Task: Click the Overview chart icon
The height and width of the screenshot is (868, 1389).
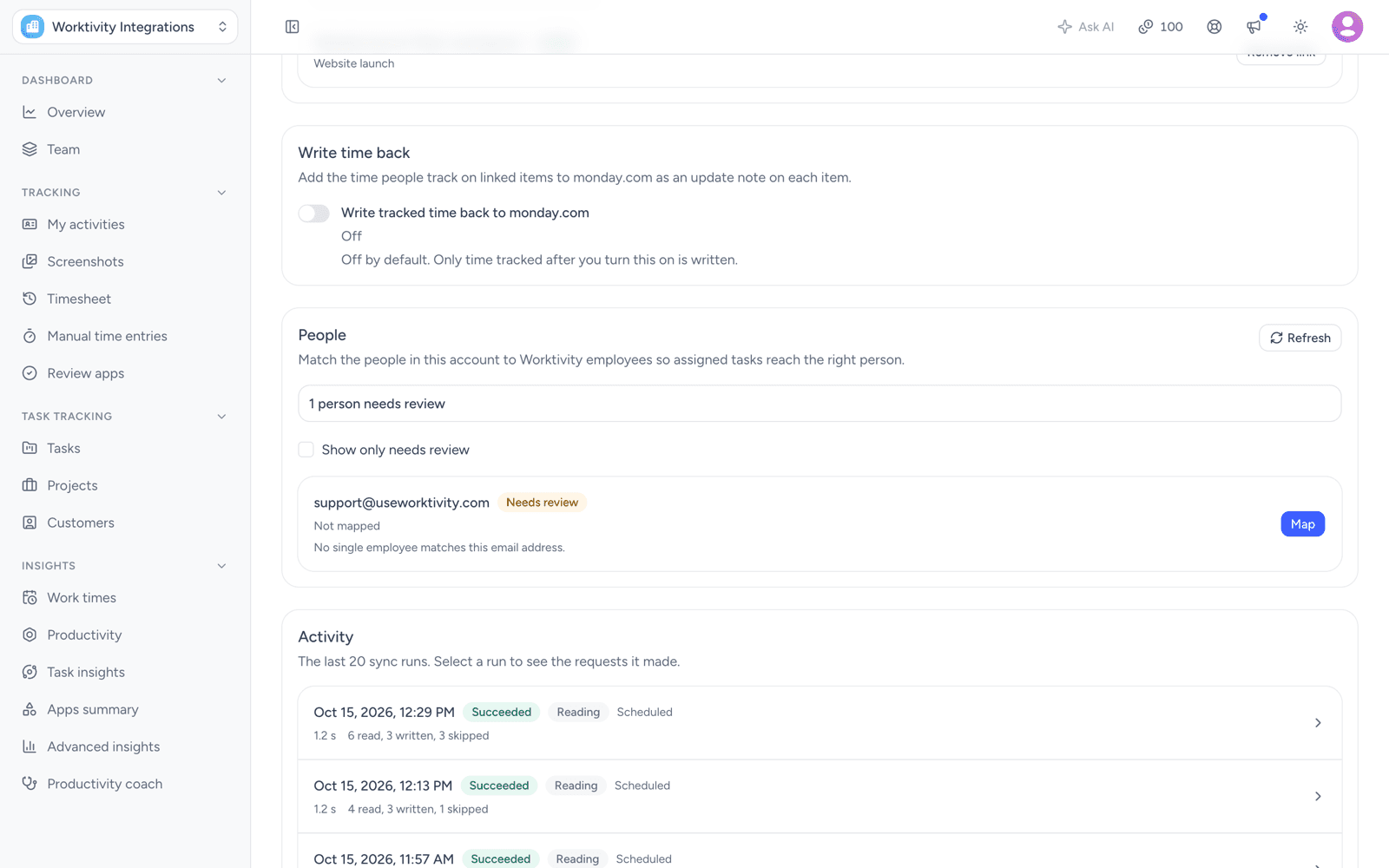Action: point(30,112)
